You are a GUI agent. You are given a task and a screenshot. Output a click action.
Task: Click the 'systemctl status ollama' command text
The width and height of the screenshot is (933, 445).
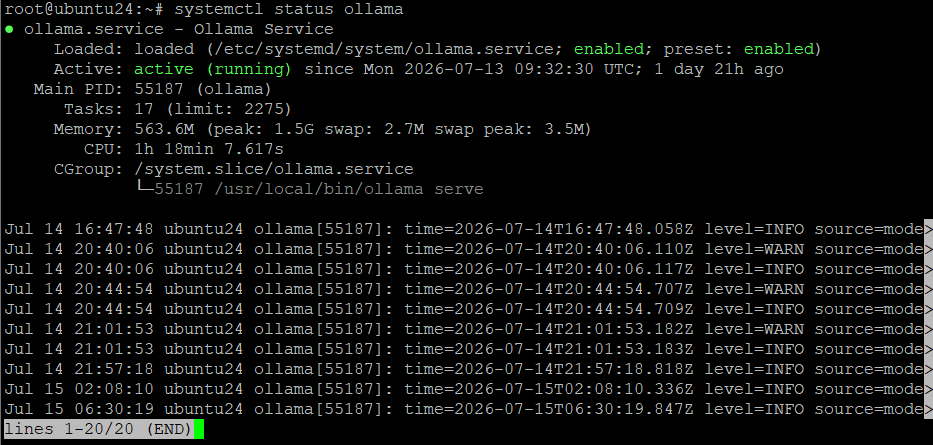pos(289,10)
